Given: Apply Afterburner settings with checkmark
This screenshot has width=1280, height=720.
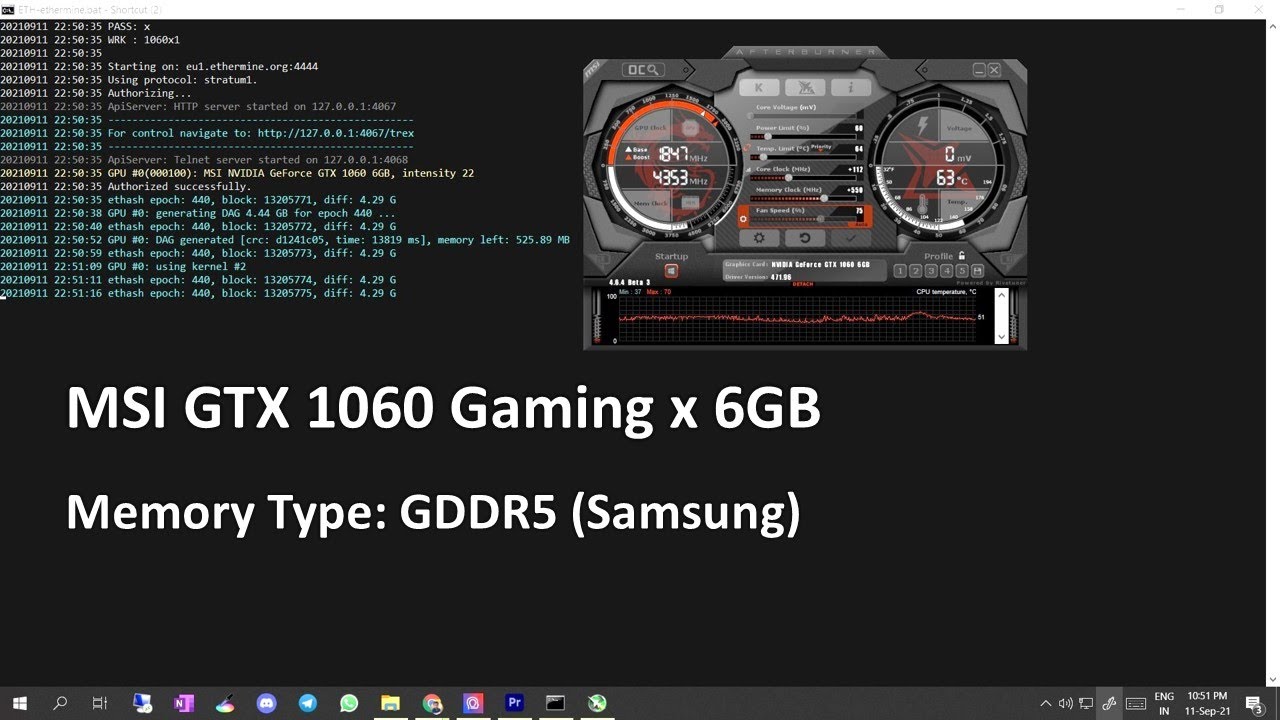Looking at the screenshot, I should 851,238.
